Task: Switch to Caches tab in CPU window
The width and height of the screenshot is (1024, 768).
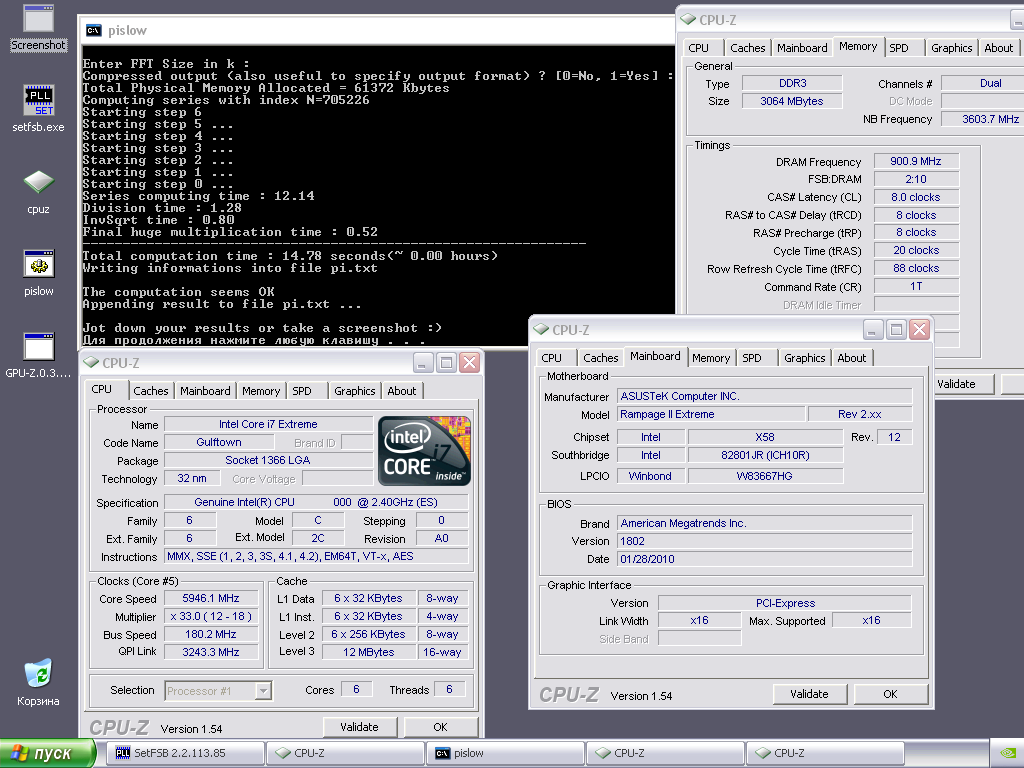Action: (x=150, y=391)
